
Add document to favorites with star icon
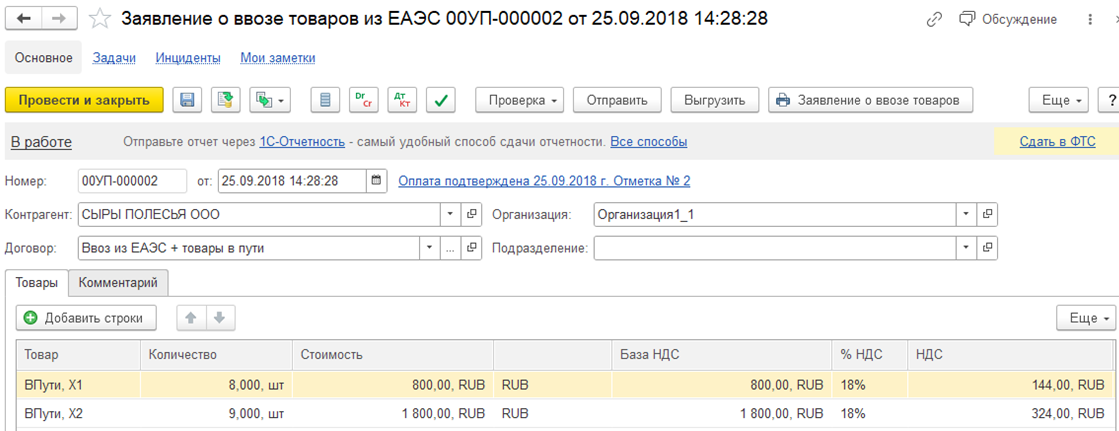[x=99, y=19]
